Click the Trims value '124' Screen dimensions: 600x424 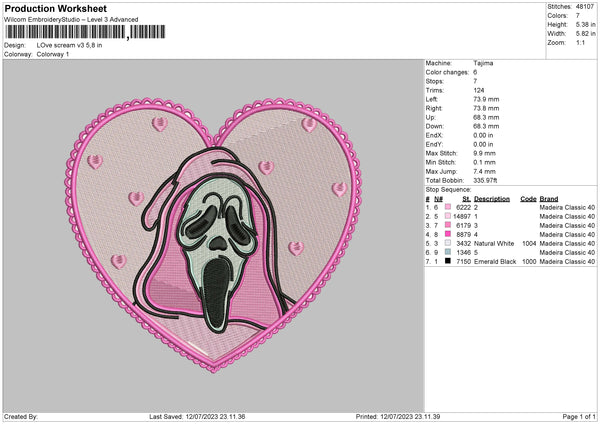pyautogui.click(x=479, y=90)
